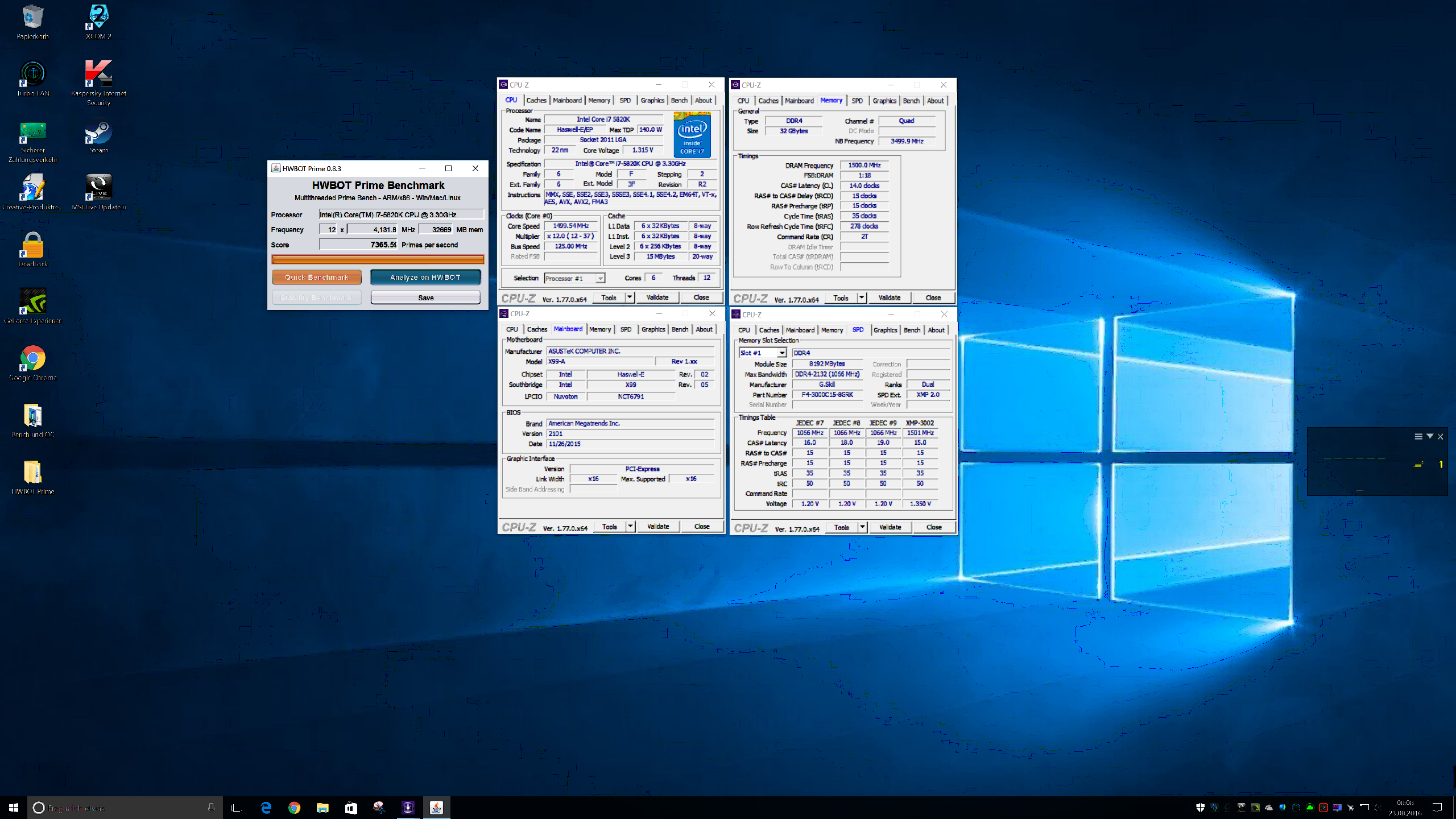1456x819 pixels.
Task: Open the Kaspersky Internet Security shortcut
Action: 98,83
